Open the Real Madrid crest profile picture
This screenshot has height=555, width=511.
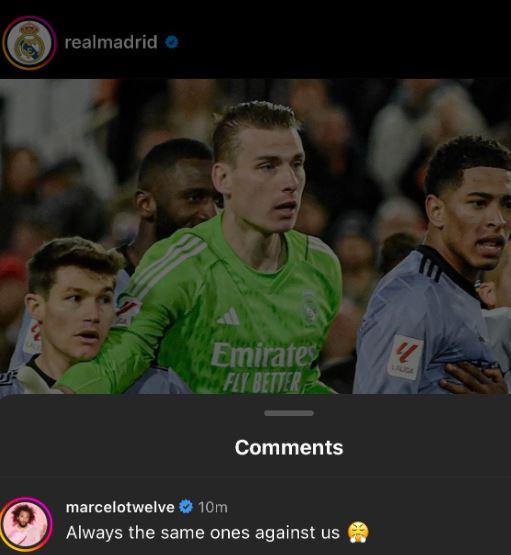pyautogui.click(x=29, y=43)
